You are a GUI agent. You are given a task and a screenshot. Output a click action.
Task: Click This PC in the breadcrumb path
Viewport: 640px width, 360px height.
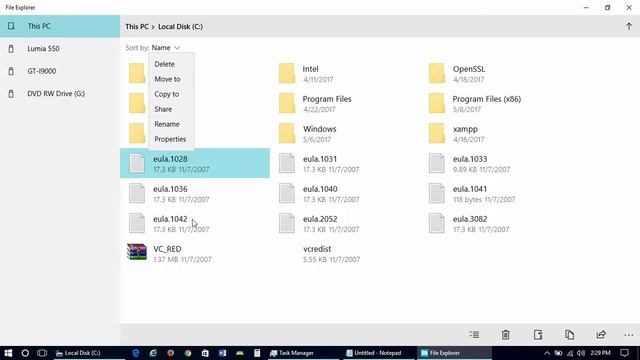[x=137, y=27]
